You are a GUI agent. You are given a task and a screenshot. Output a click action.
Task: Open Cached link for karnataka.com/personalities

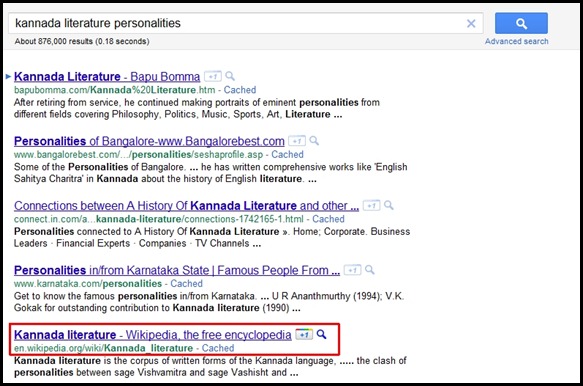(x=186, y=284)
